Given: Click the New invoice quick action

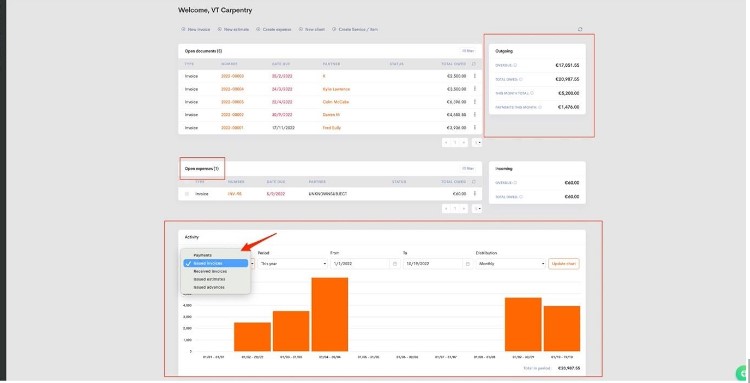Looking at the screenshot, I should coord(196,30).
